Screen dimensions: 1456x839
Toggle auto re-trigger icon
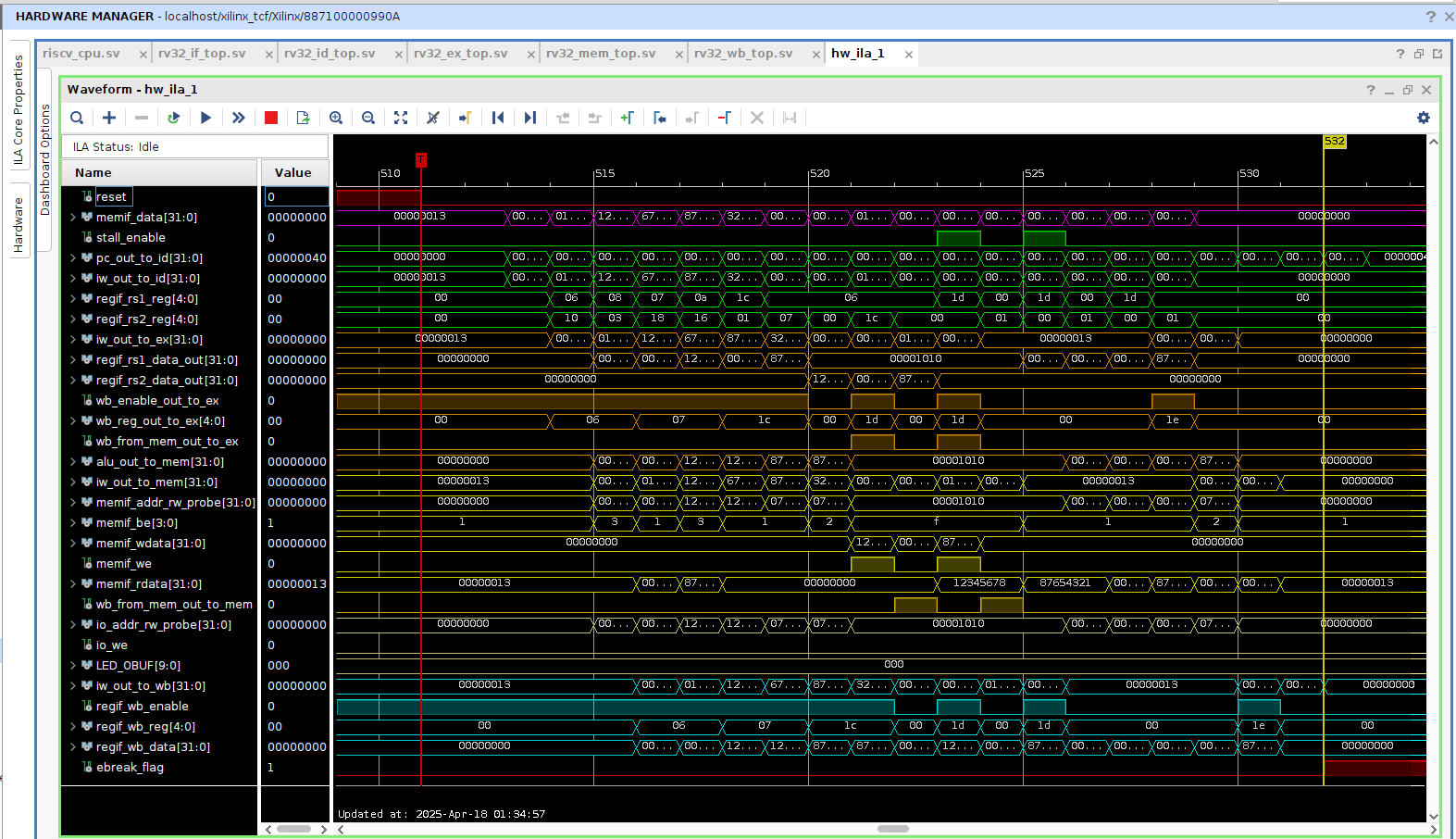[x=173, y=118]
